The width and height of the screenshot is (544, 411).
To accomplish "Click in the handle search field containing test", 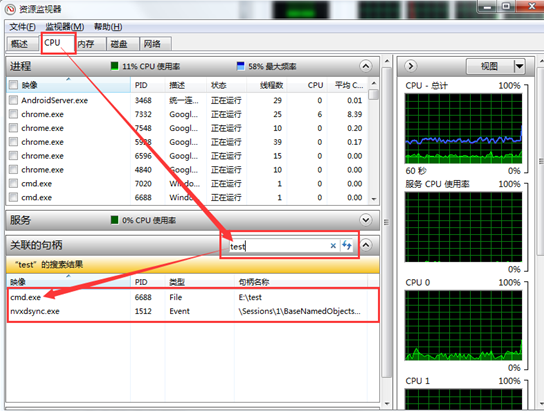I will tap(278, 246).
